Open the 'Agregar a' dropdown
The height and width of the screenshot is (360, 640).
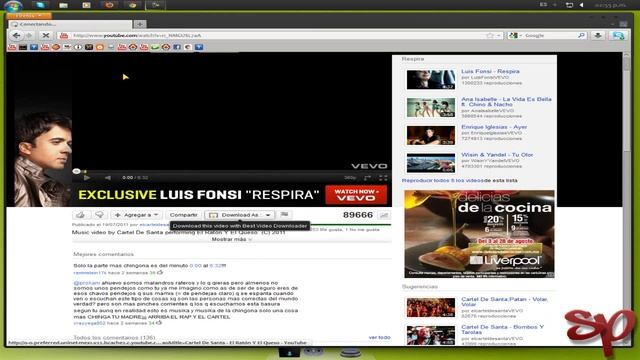[136, 215]
